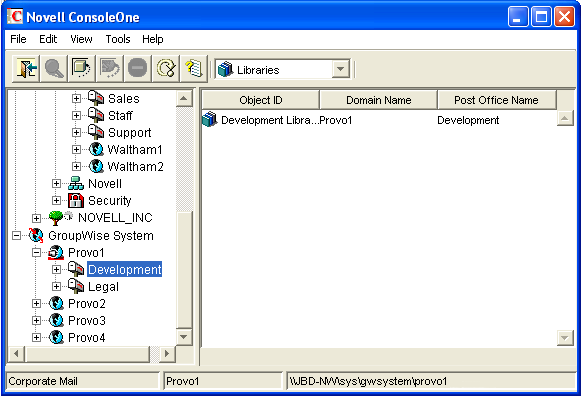Select the Legal tree label
581x396 pixels.
[103, 287]
